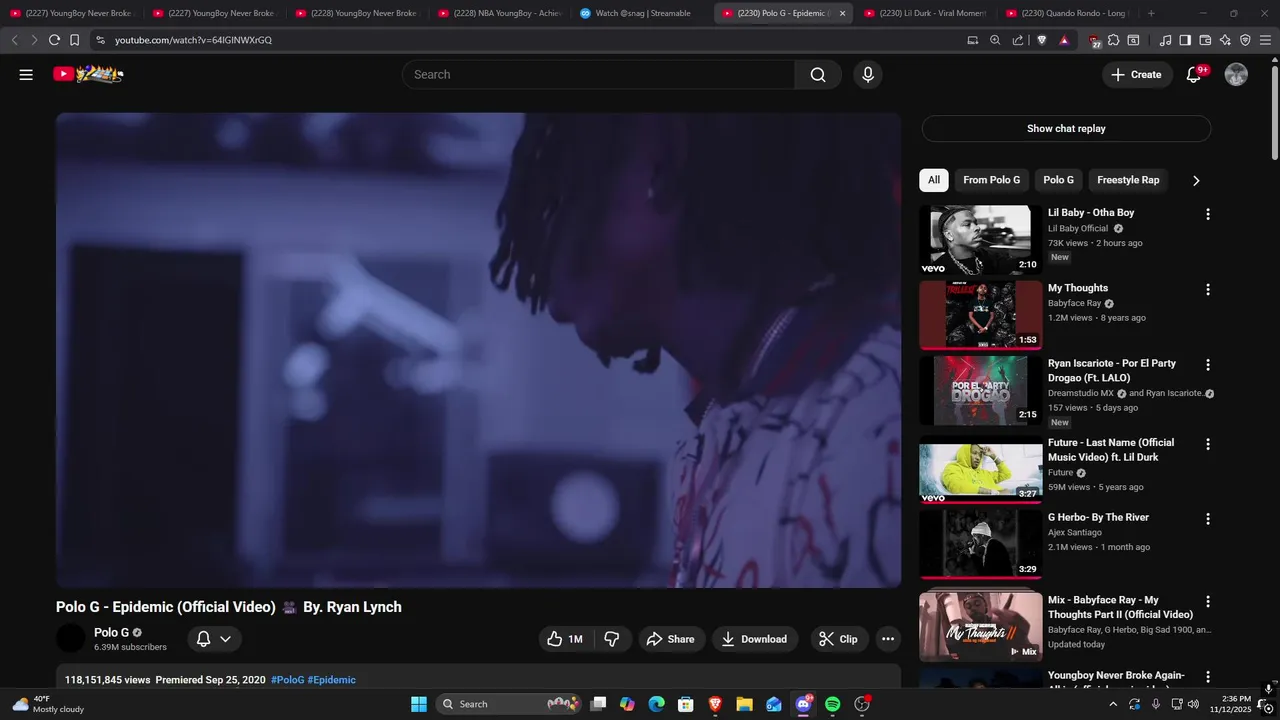Screen dimensions: 1280x720
Task: Click the browser address bar URL
Action: [x=193, y=40]
